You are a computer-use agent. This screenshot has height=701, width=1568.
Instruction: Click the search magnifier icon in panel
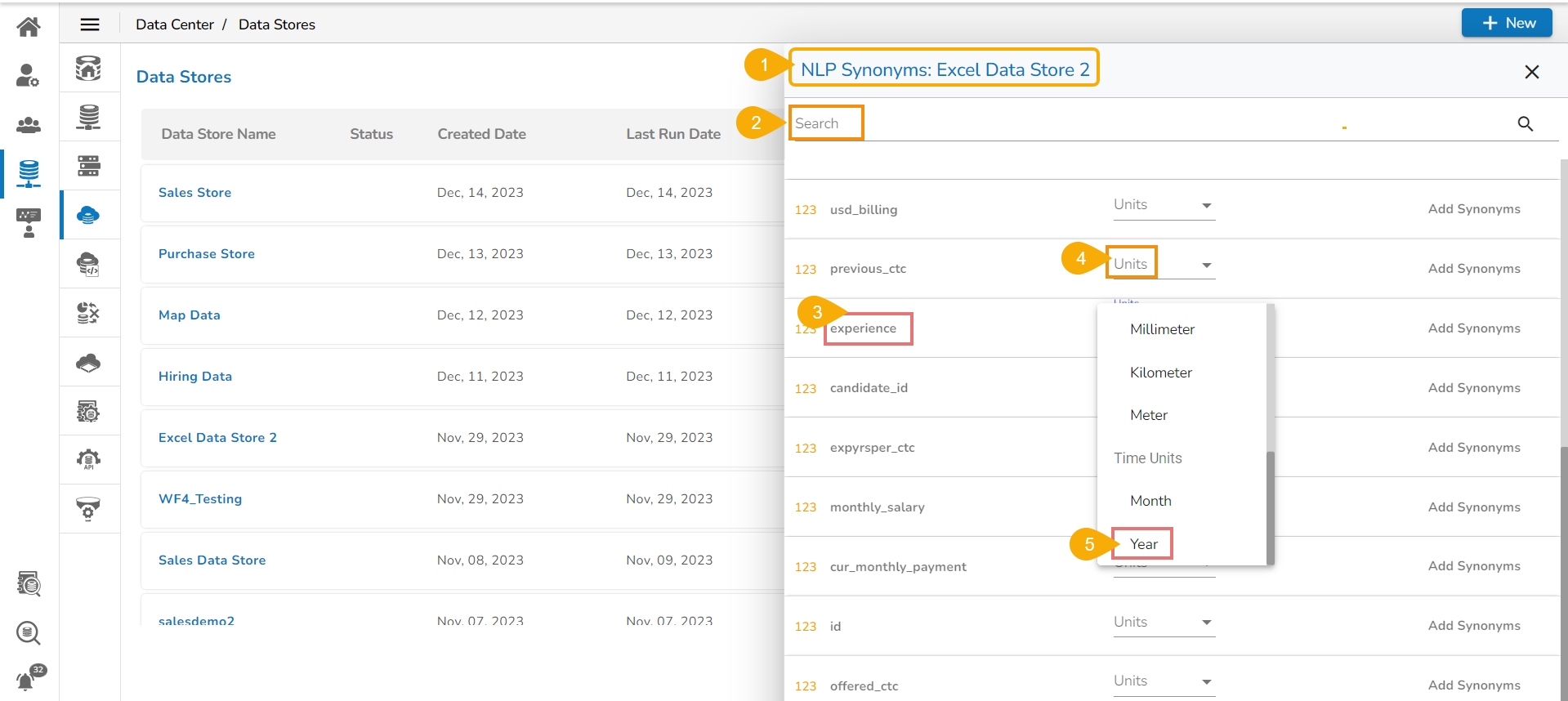1525,123
